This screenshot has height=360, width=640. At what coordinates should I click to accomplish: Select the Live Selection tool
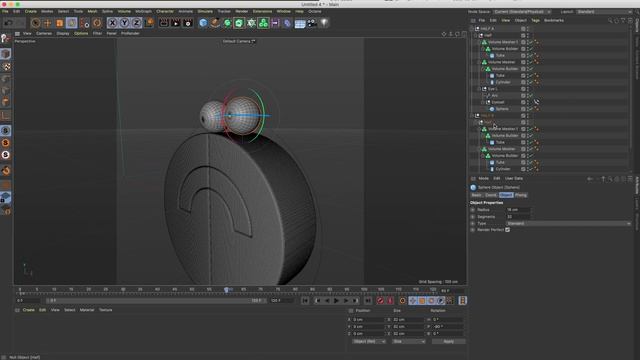tap(35, 23)
